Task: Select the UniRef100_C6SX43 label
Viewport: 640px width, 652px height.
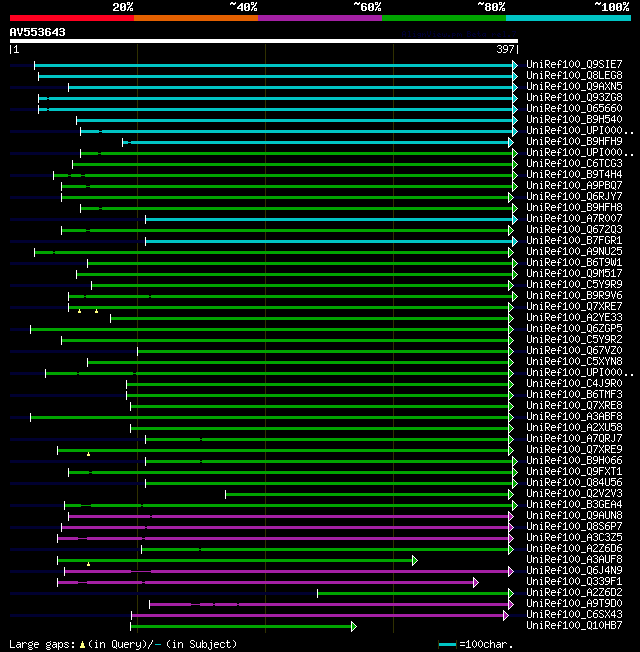Action: click(x=574, y=615)
